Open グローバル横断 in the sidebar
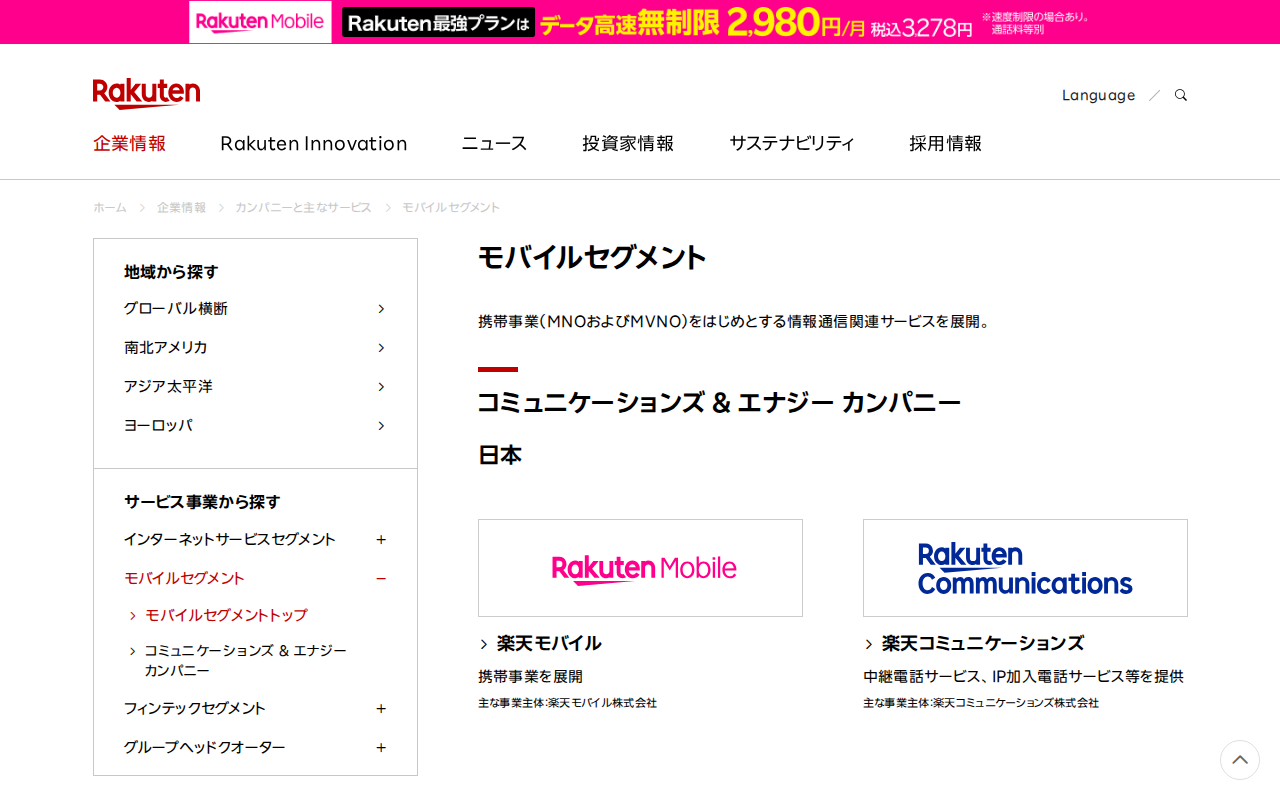The image size is (1280, 800). pyautogui.click(x=176, y=308)
